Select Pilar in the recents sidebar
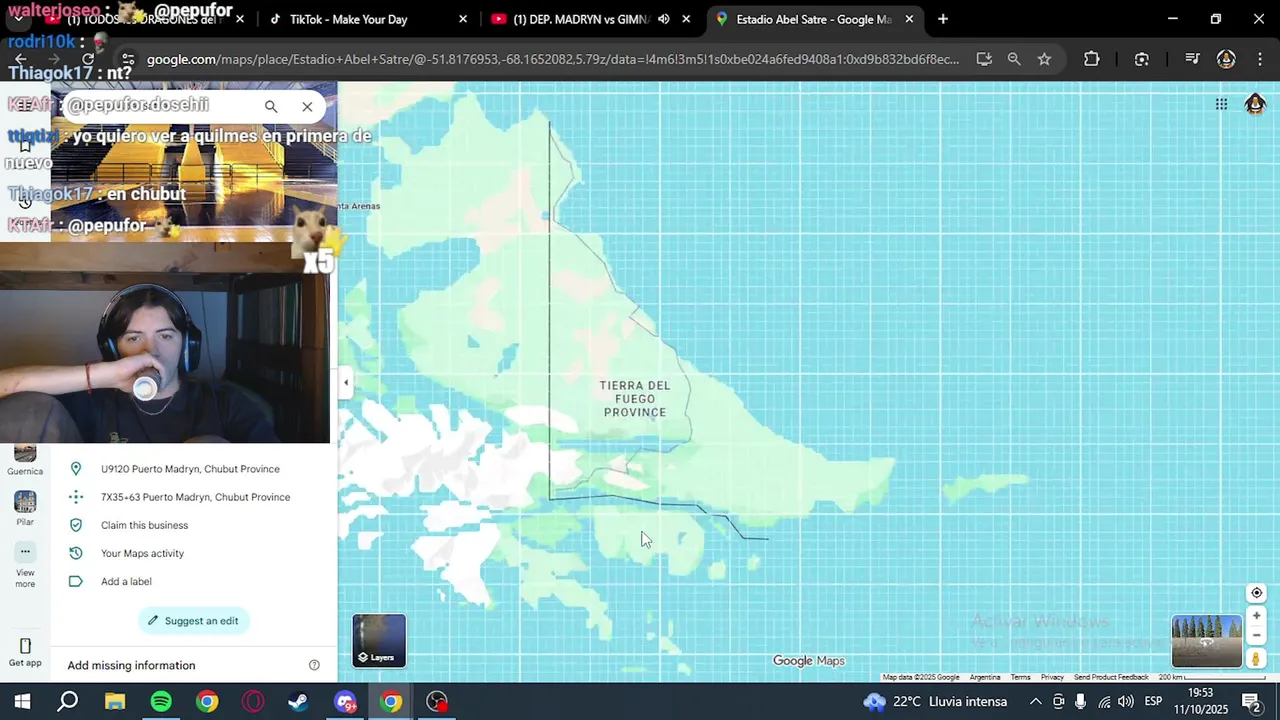The image size is (1280, 720). (25, 508)
